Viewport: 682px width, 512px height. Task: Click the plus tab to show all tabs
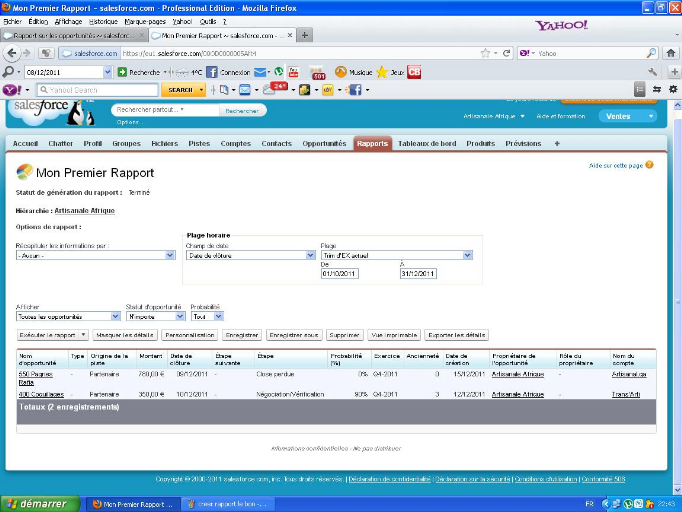557,143
